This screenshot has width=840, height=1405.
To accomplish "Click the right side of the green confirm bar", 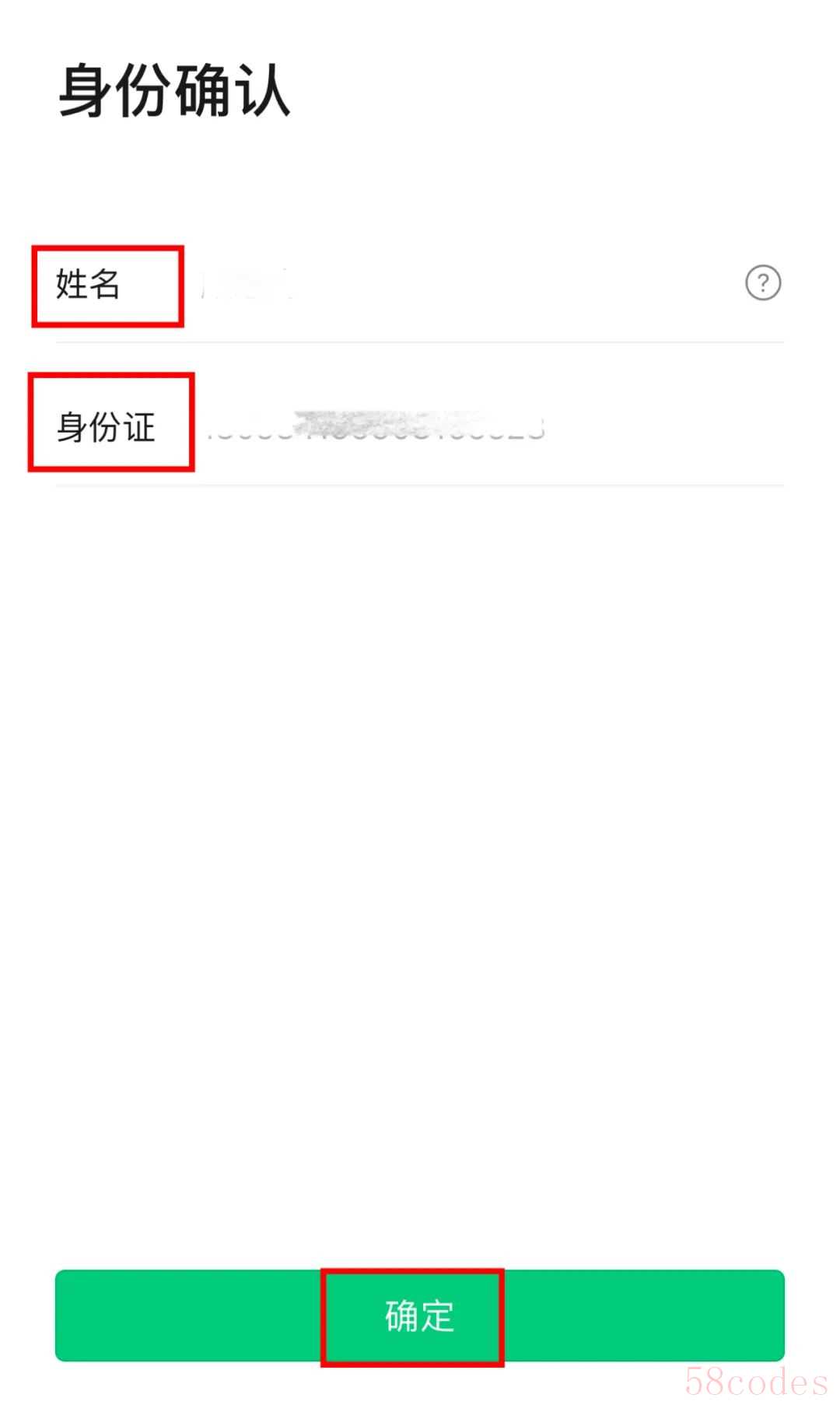I will (x=644, y=1316).
